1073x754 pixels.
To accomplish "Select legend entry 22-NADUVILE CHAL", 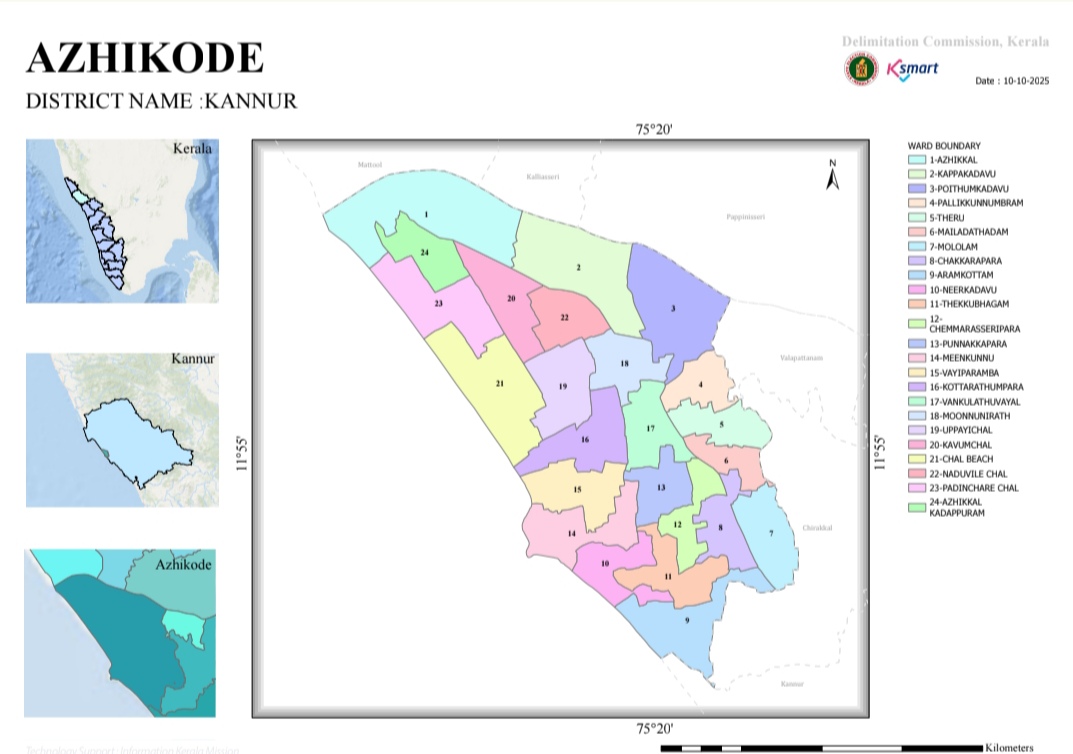I will 957,473.
